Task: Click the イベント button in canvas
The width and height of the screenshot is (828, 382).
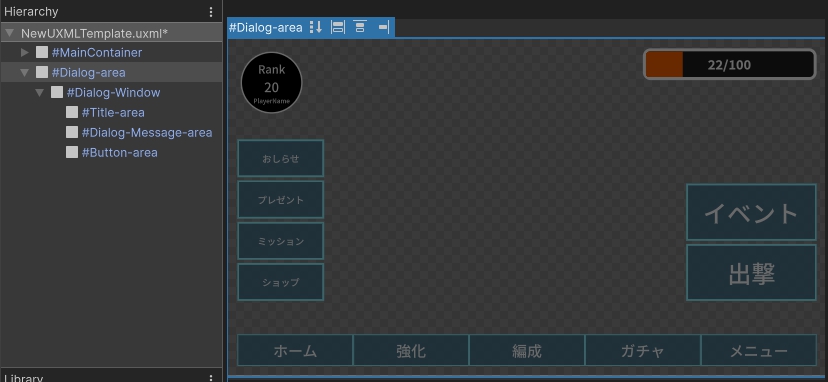Action: pos(751,212)
